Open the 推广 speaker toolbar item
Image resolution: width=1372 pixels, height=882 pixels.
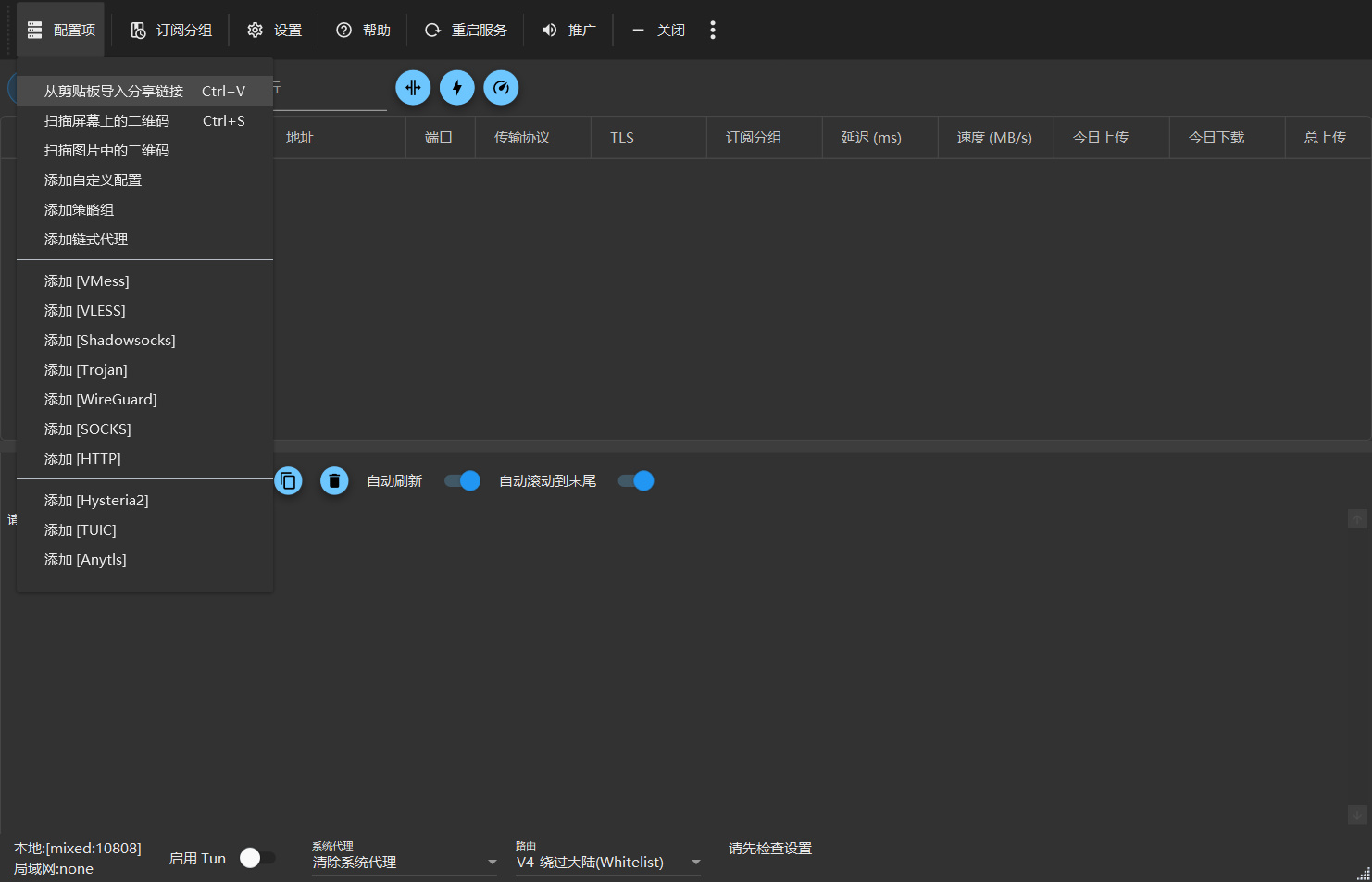pos(568,31)
